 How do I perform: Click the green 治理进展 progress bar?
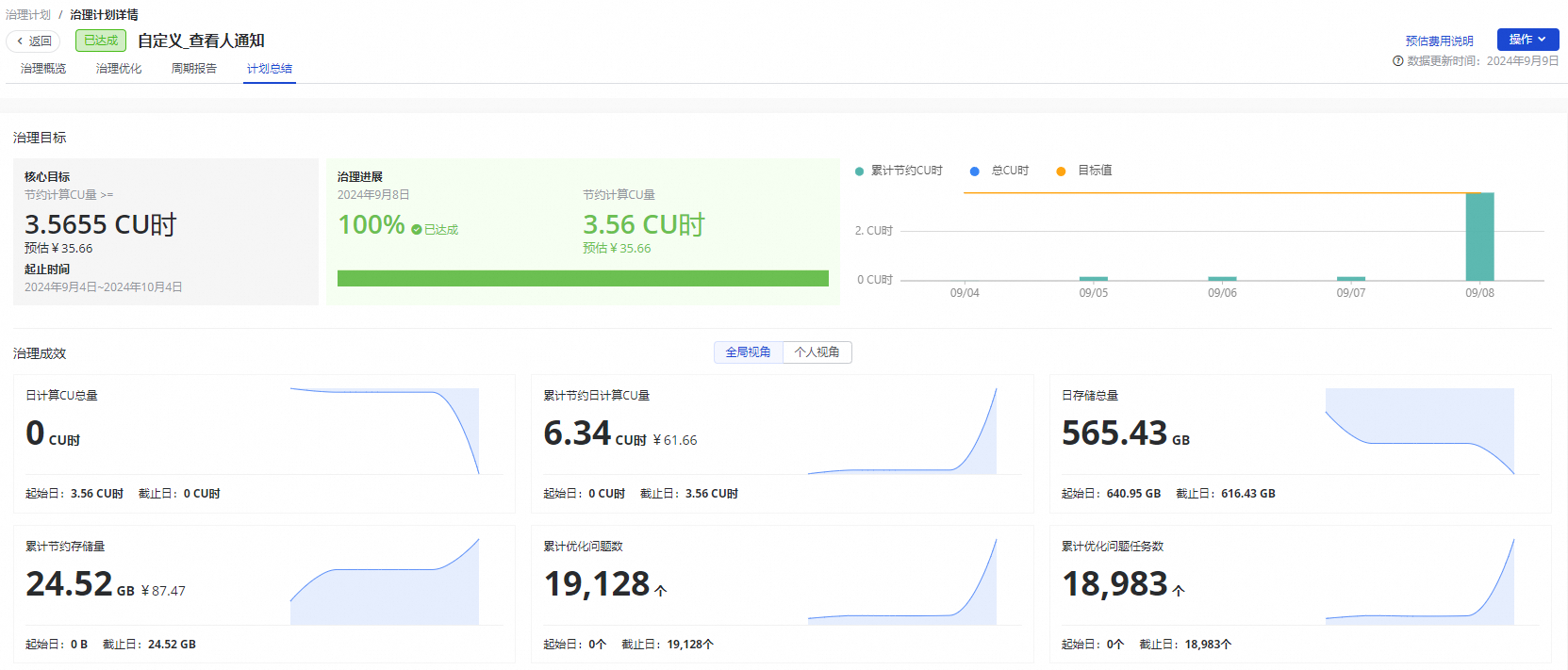583,279
